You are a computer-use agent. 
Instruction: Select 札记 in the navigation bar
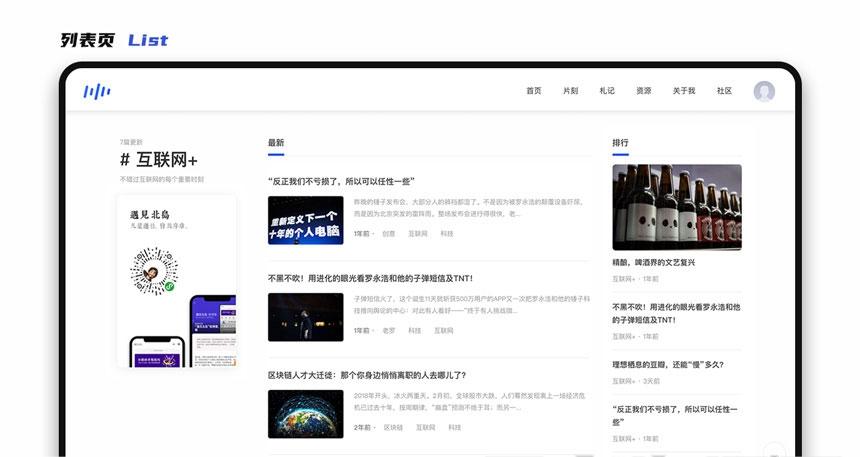[607, 91]
